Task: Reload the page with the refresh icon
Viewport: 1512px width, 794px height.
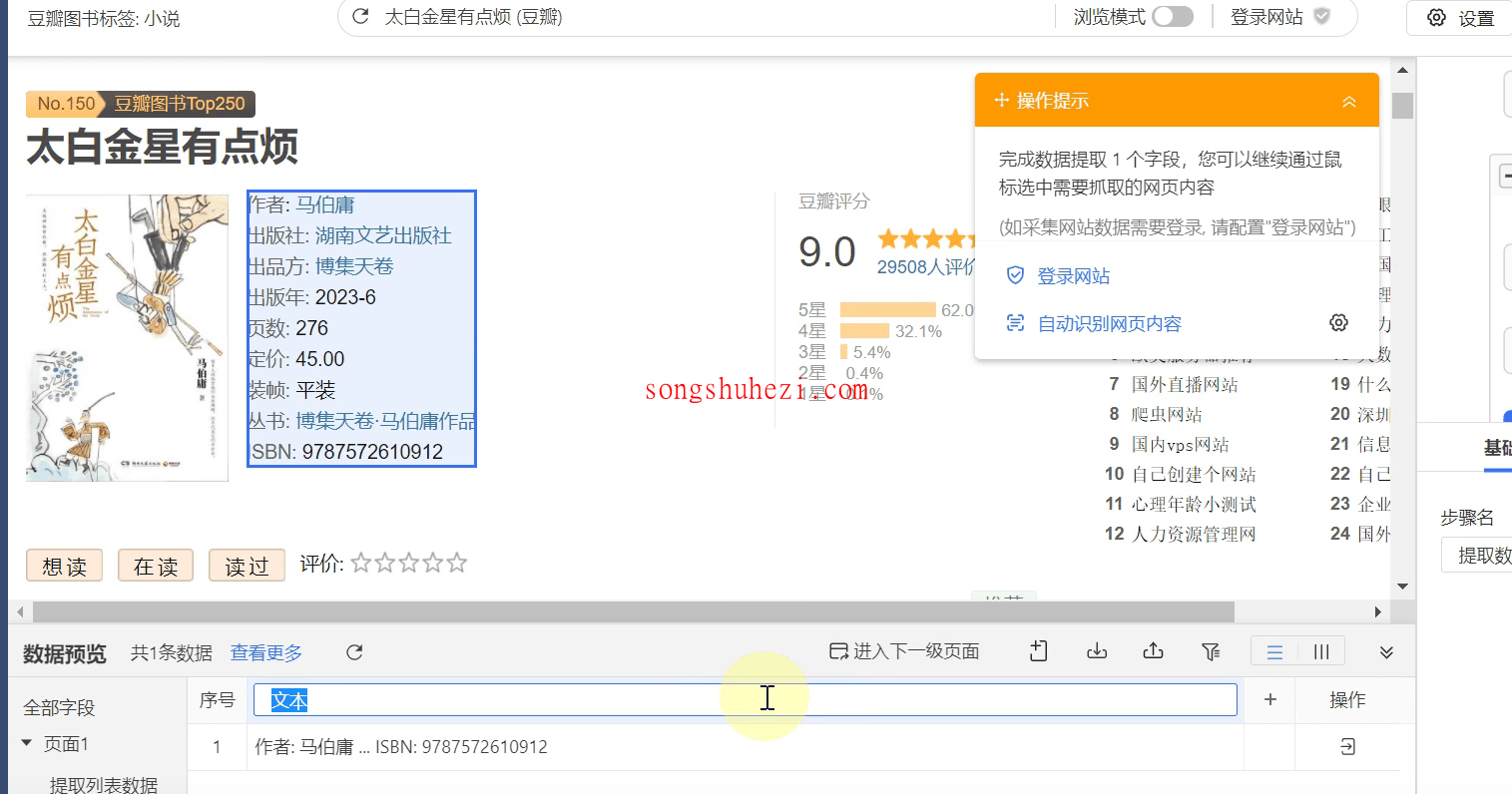Action: coord(361,17)
